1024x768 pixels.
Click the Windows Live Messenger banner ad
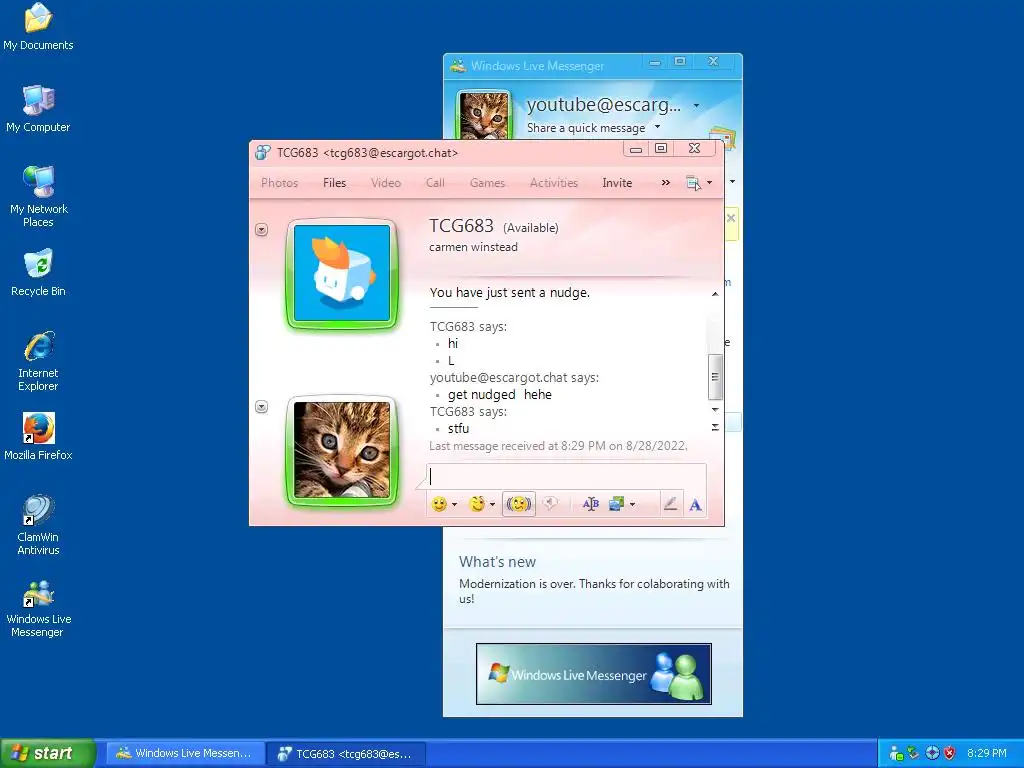tap(594, 674)
